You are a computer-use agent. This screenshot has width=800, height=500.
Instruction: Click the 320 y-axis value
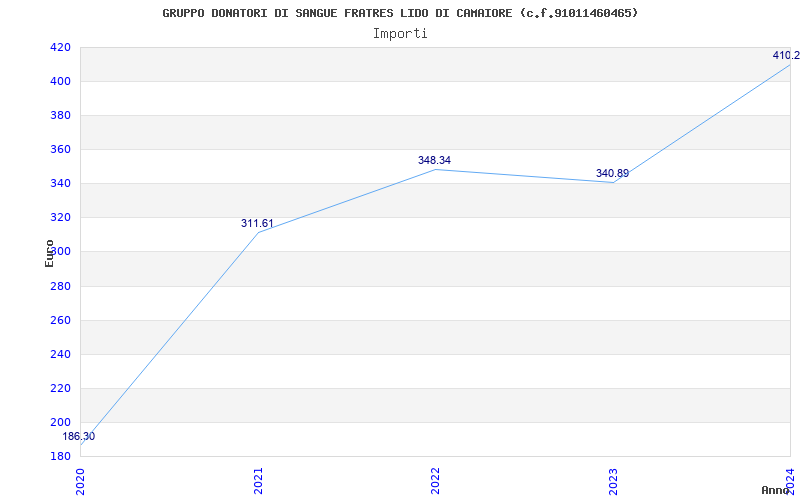tap(60, 218)
